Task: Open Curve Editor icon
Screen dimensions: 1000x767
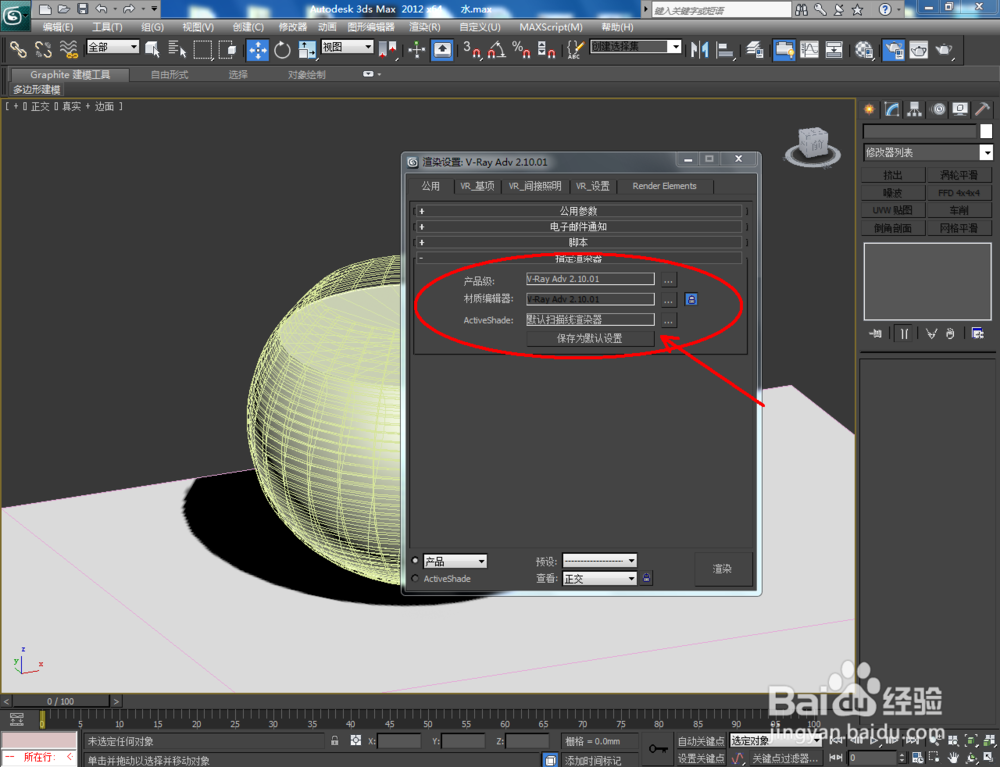Action: pos(809,49)
